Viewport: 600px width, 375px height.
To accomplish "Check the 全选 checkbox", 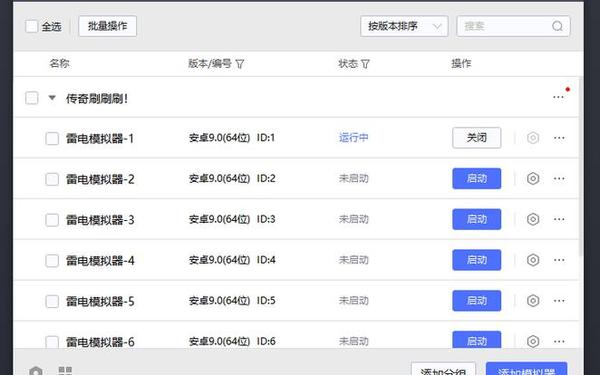I will (31, 26).
